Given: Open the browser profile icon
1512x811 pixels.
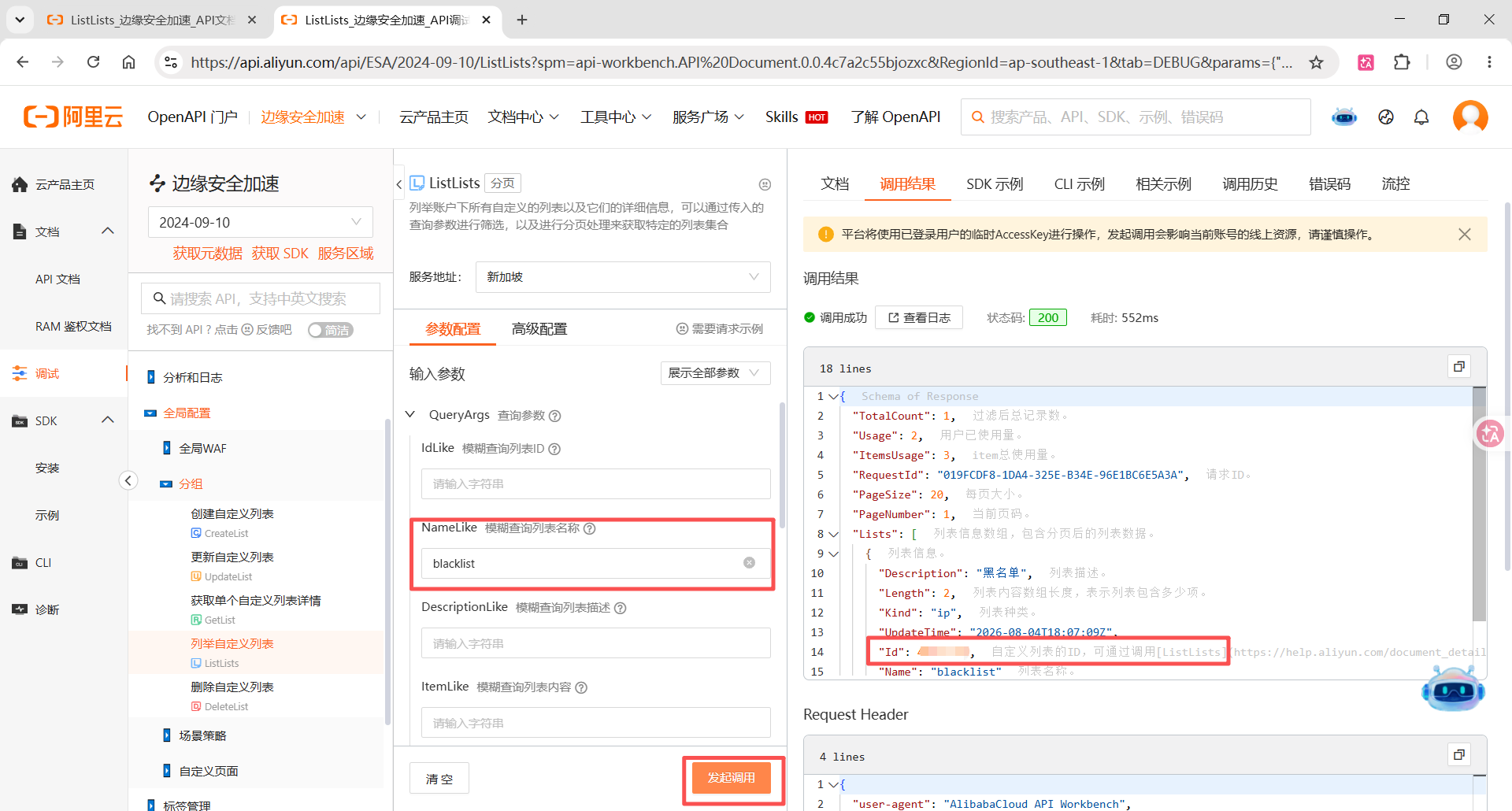Looking at the screenshot, I should (1454, 62).
